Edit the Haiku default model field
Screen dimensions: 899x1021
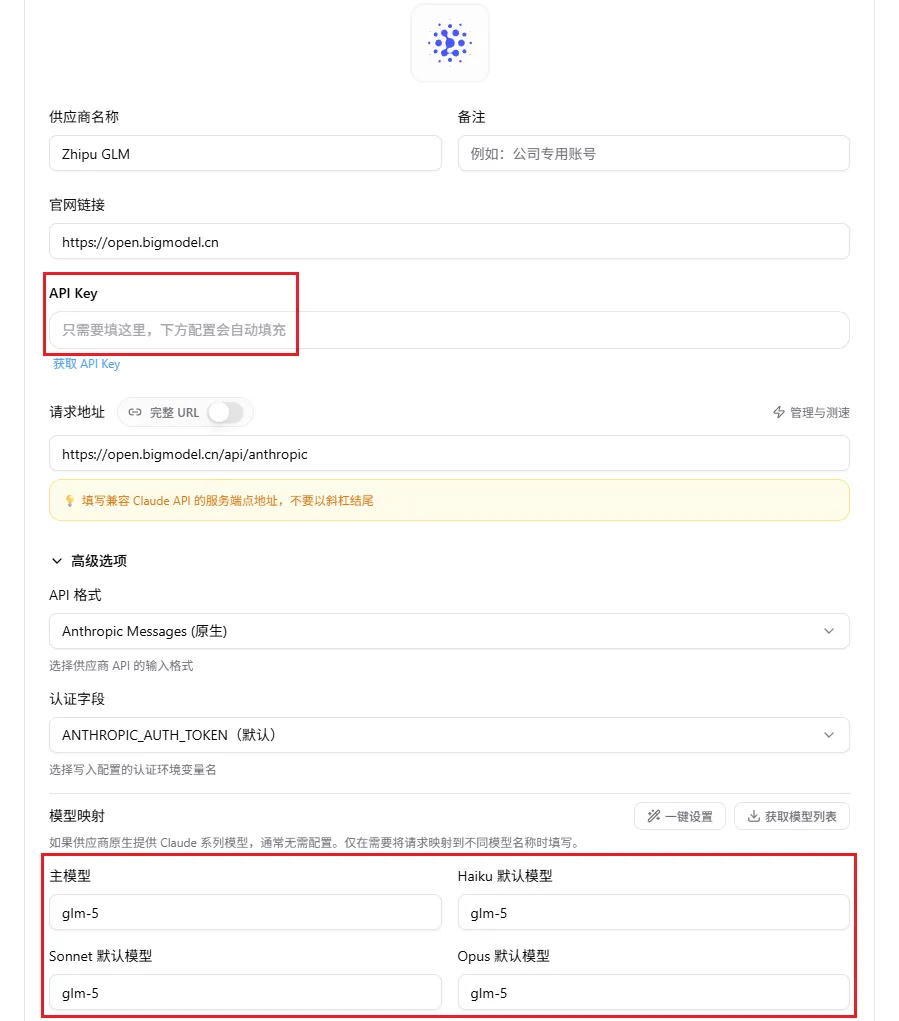point(654,913)
